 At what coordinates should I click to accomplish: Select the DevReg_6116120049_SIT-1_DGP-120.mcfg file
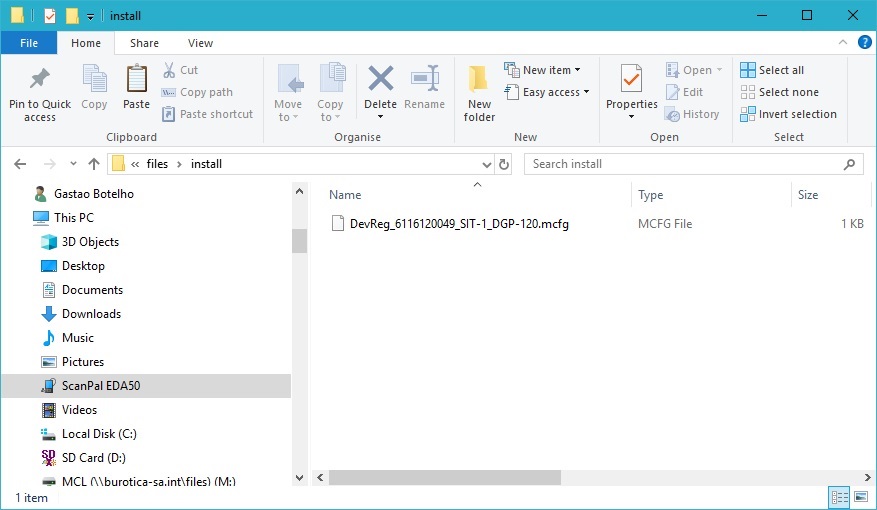coord(458,224)
